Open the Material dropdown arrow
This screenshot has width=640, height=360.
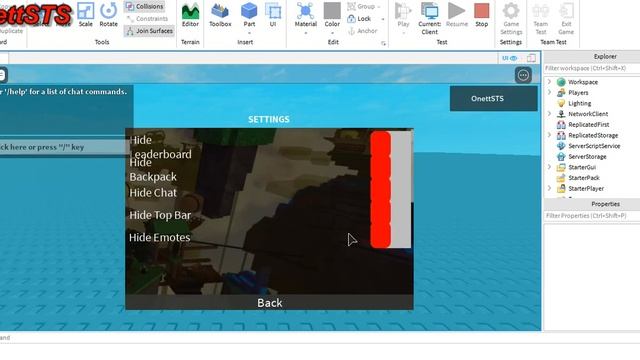[x=305, y=33]
